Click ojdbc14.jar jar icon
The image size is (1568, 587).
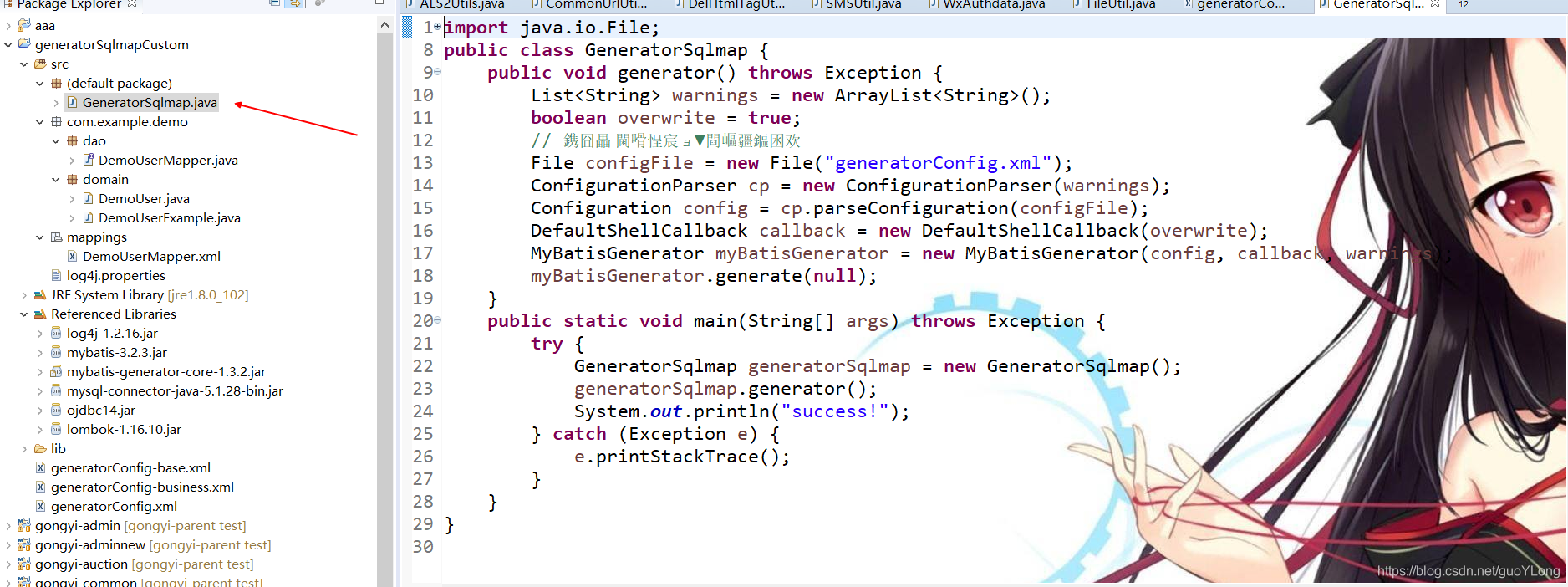click(x=56, y=410)
